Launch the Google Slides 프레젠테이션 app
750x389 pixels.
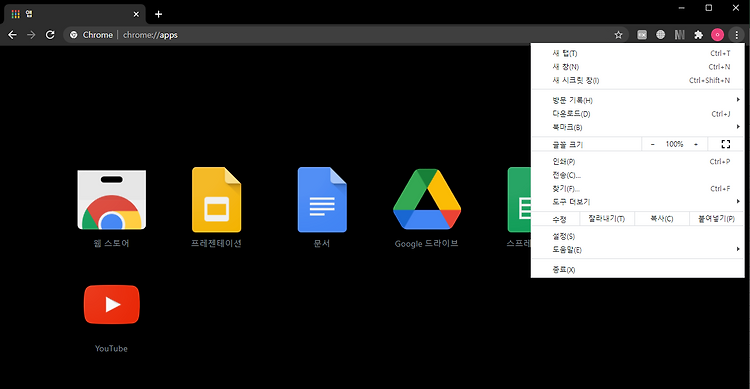pos(216,200)
